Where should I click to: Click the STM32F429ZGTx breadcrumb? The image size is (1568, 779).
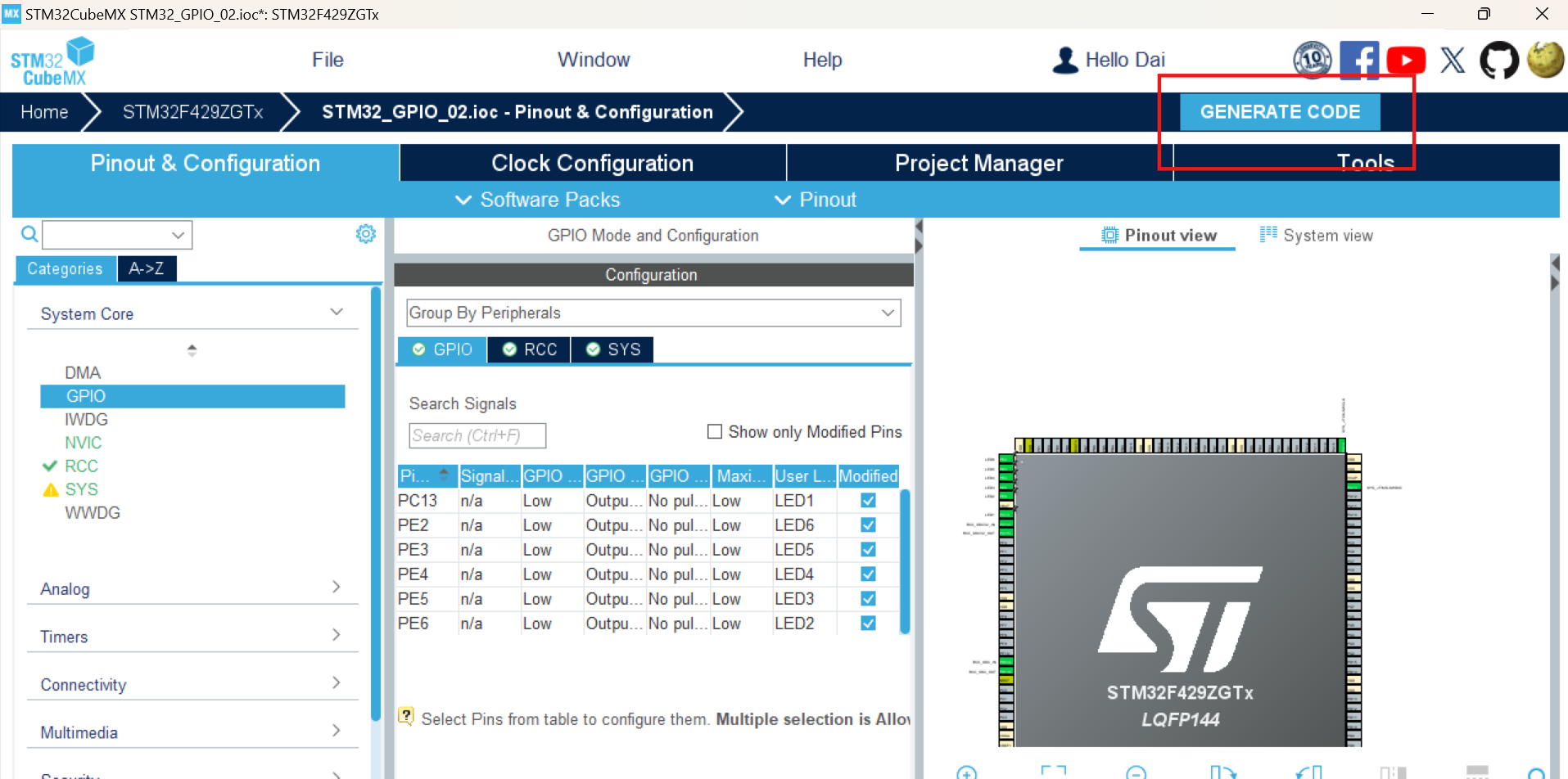(193, 112)
